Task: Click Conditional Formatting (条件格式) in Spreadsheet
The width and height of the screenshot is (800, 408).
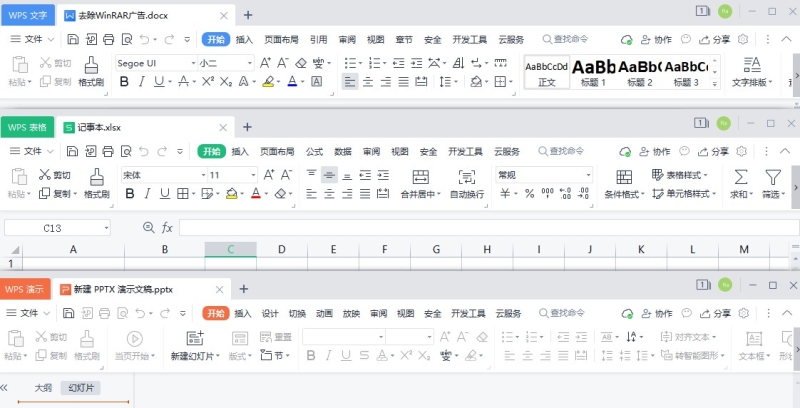Action: point(624,184)
